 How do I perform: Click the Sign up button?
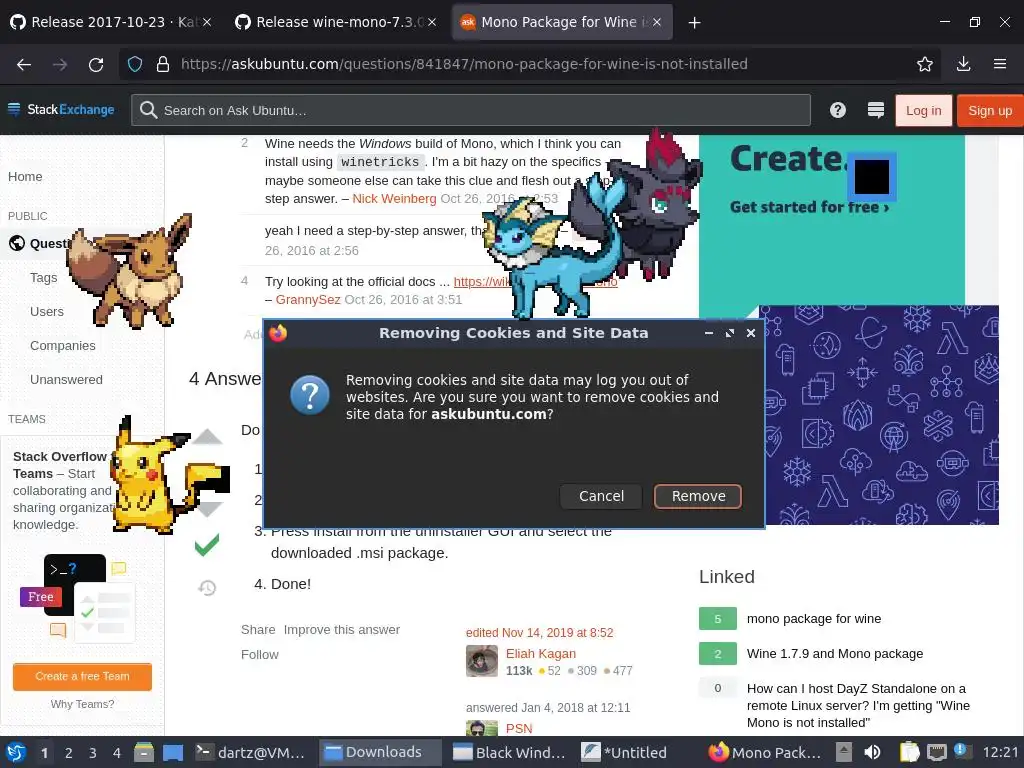pos(989,110)
